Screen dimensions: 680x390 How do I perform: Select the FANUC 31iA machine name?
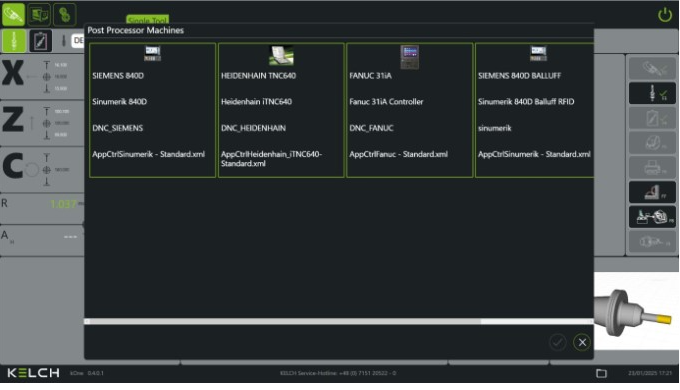click(x=370, y=75)
